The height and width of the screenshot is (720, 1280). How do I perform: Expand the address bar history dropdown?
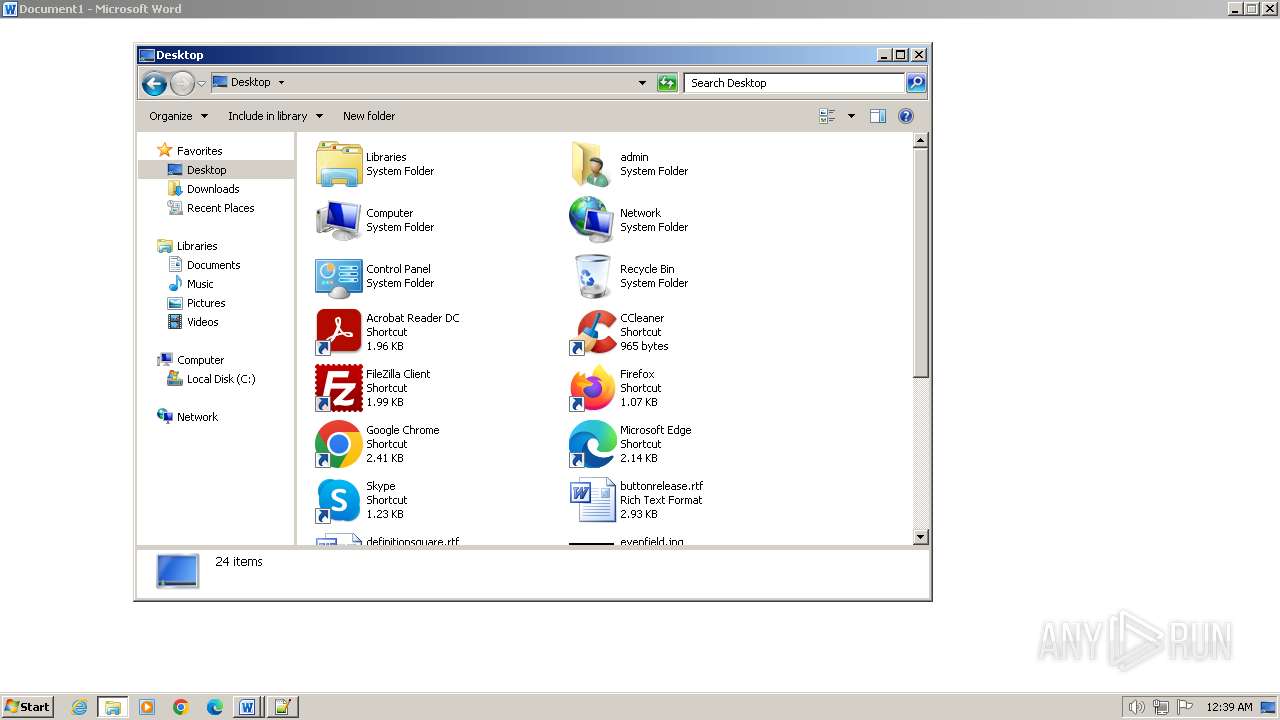click(x=642, y=83)
